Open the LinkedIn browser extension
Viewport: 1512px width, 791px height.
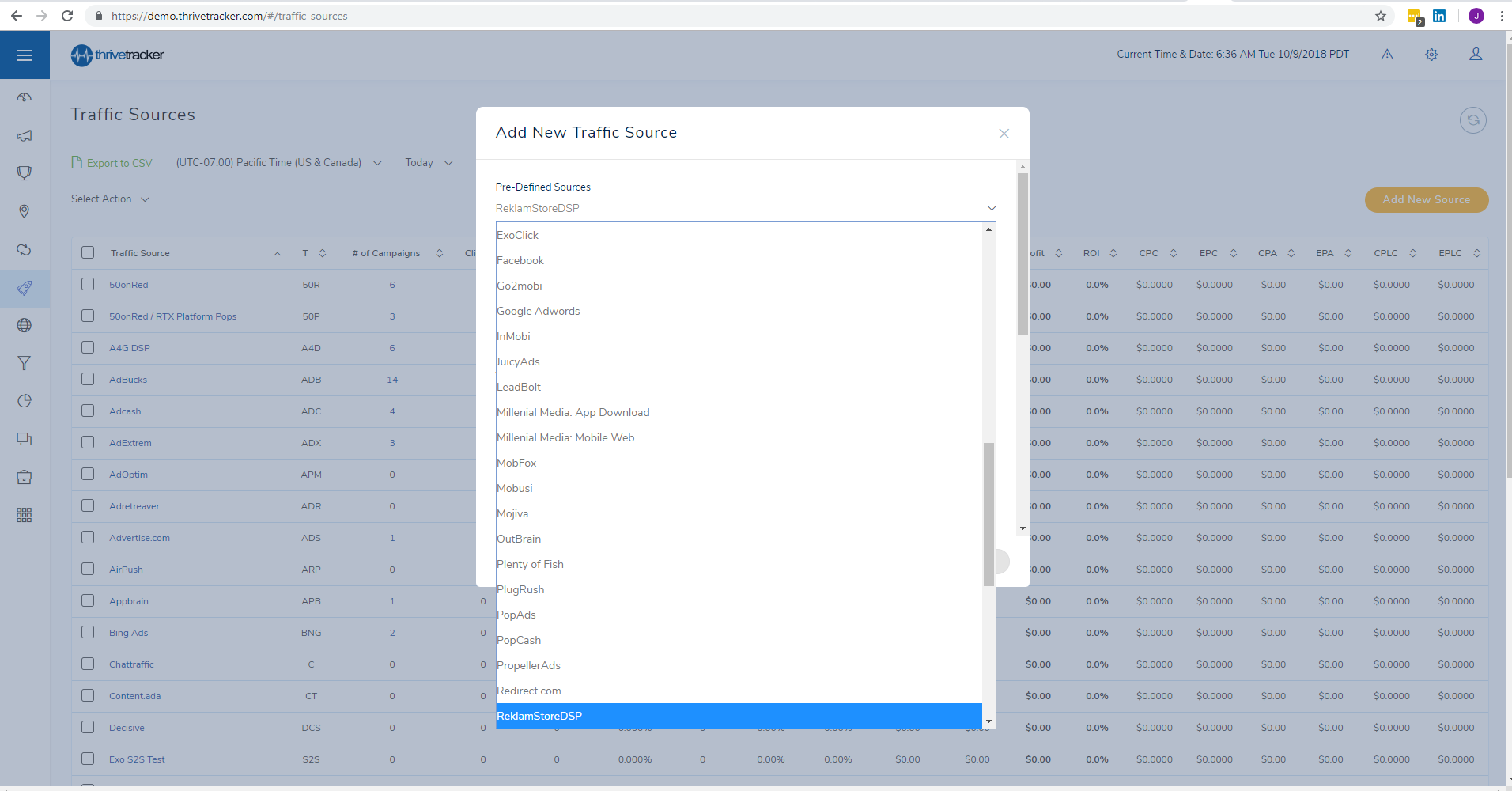coord(1439,16)
